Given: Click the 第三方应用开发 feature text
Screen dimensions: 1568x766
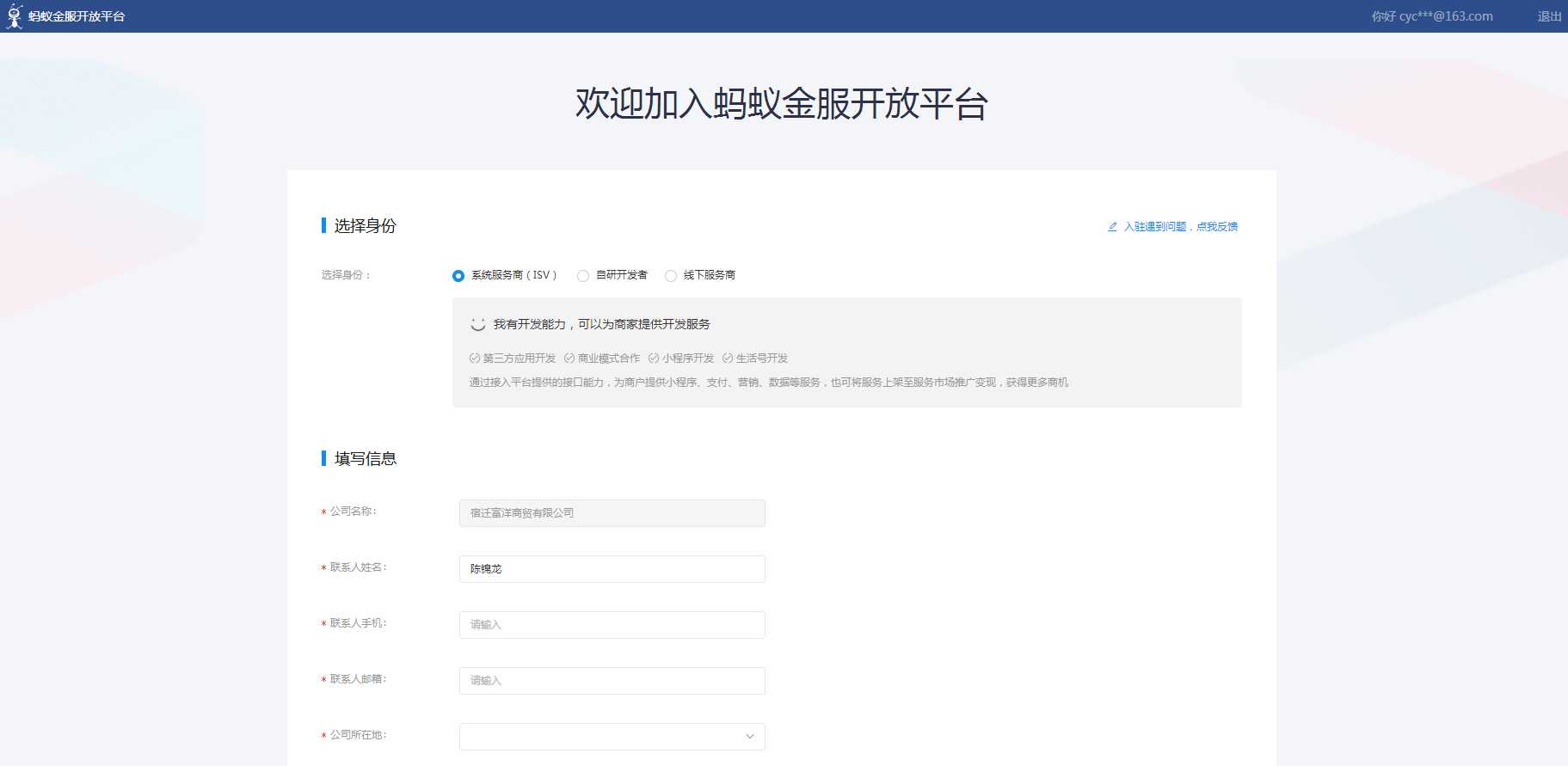Looking at the screenshot, I should point(520,358).
